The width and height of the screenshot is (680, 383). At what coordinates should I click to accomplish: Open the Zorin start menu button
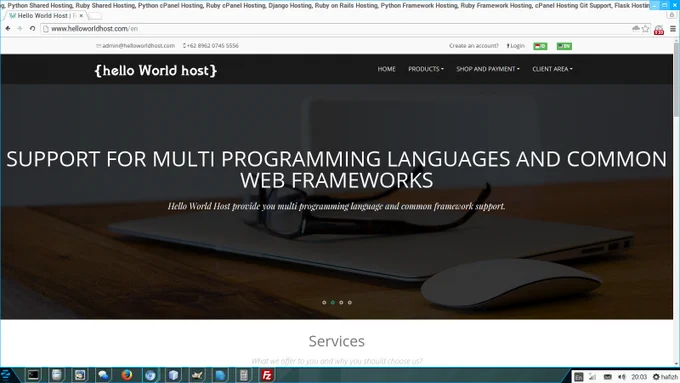pyautogui.click(x=6, y=375)
